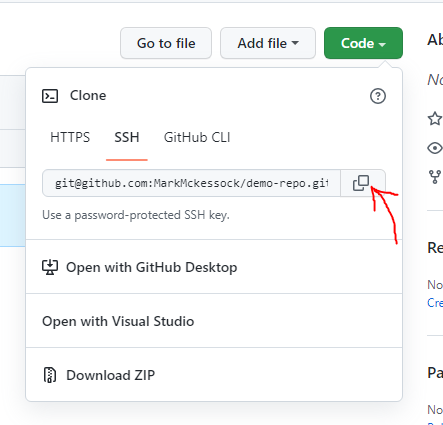Click the star icon in the sidebar
443x425 pixels.
pos(435,119)
